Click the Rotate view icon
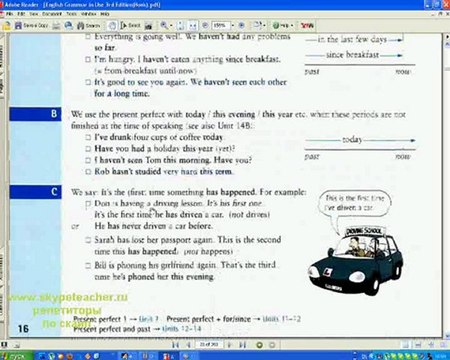The height and width of the screenshot is (360, 450). 257,25
